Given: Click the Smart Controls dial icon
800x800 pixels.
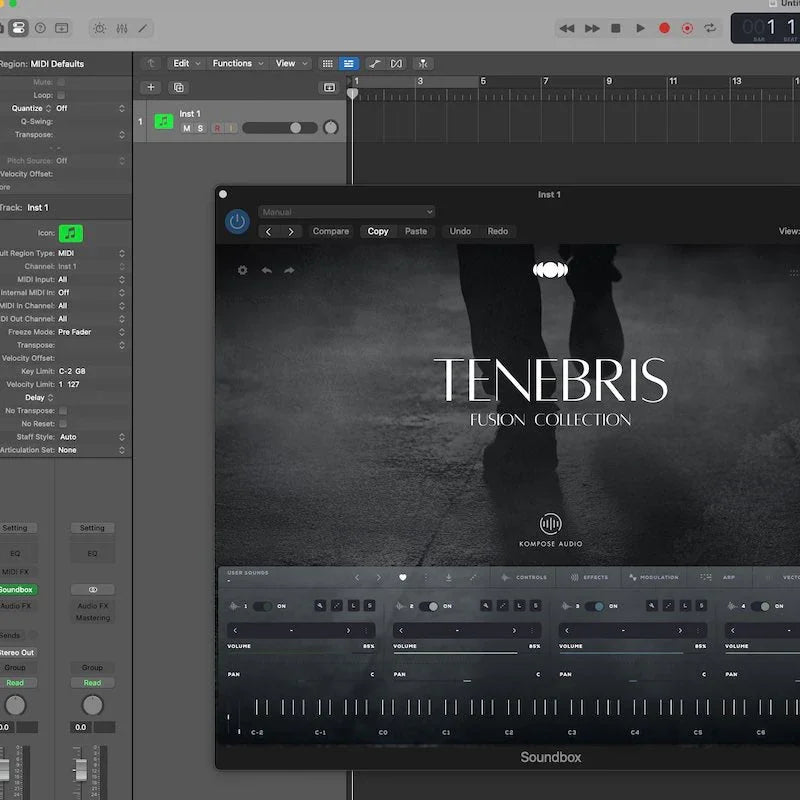Looking at the screenshot, I should 100,28.
